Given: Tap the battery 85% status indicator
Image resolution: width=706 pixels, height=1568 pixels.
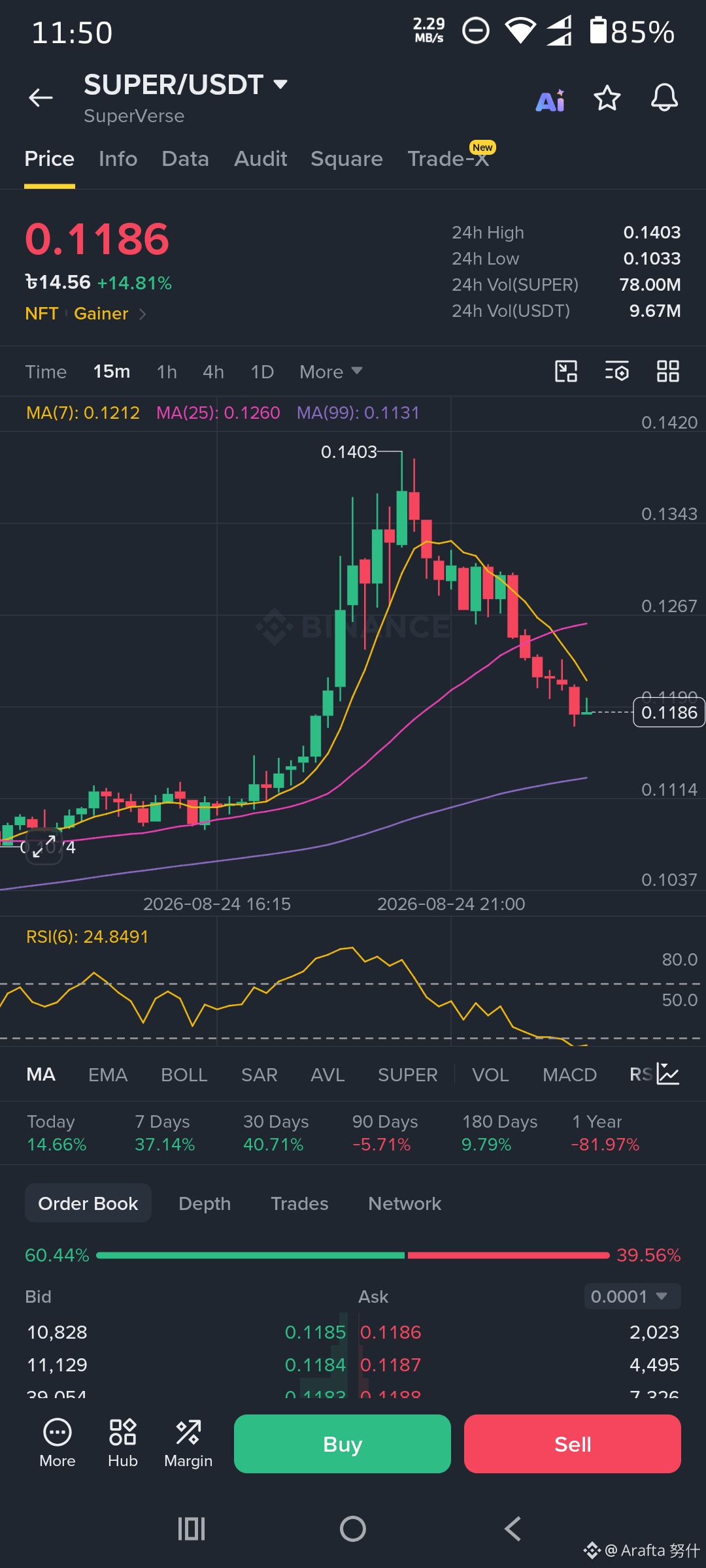Looking at the screenshot, I should tap(632, 31).
